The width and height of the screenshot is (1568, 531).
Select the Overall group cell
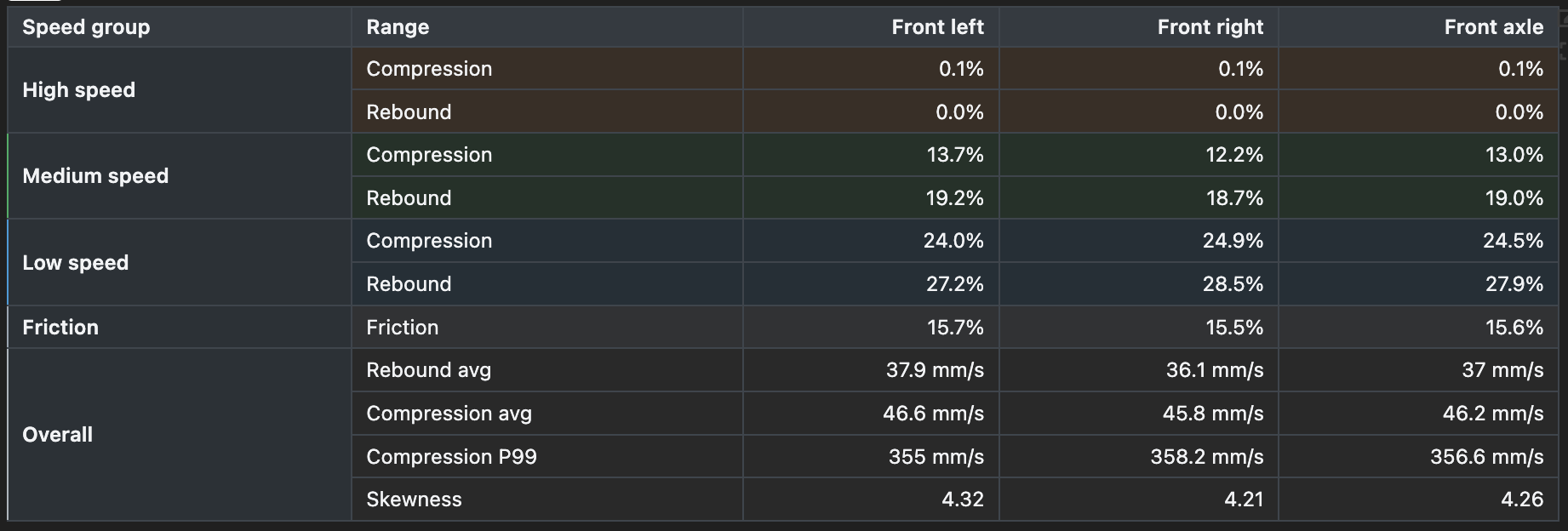(180, 434)
